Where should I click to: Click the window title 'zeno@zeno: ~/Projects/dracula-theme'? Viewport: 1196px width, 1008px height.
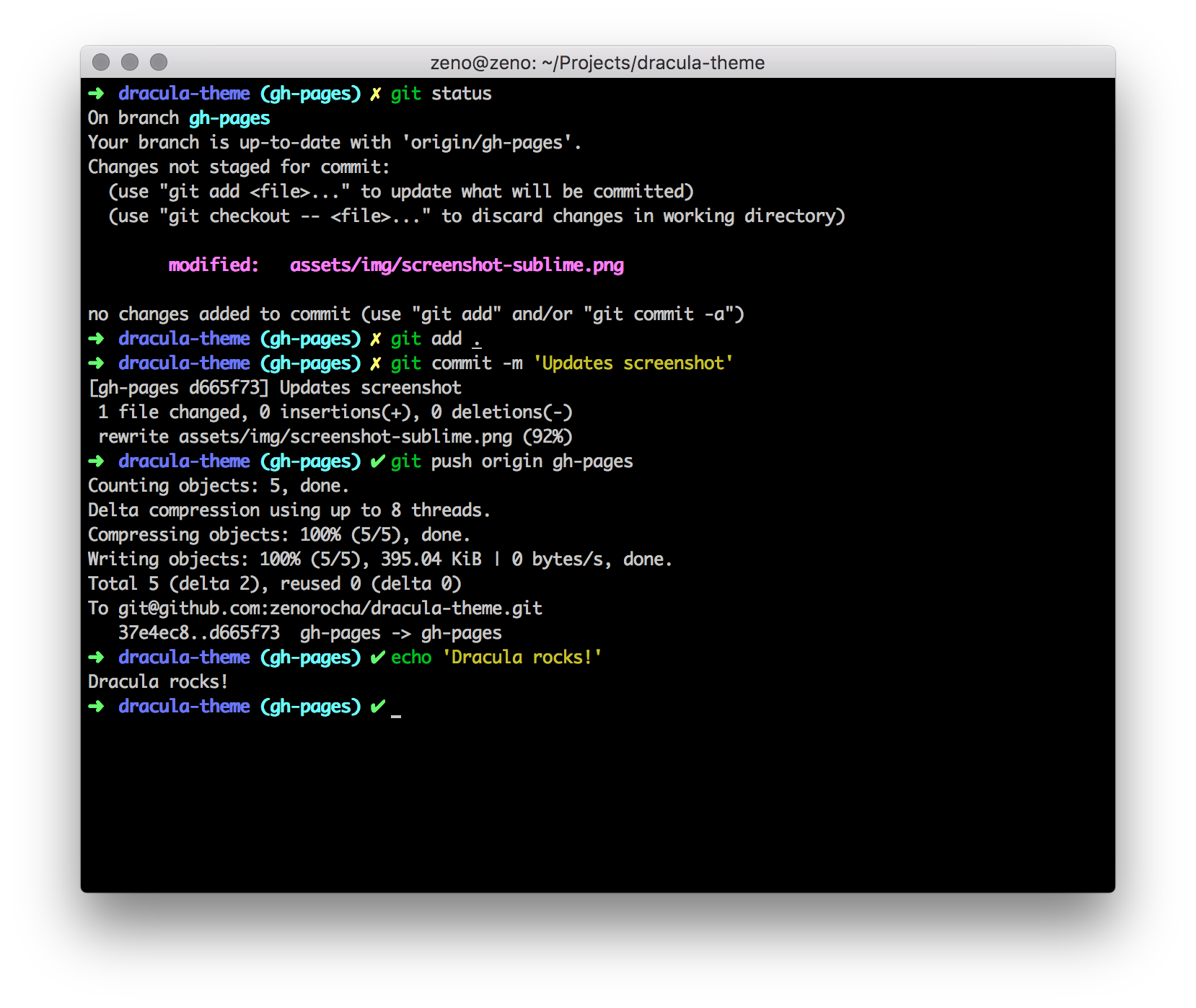point(597,63)
